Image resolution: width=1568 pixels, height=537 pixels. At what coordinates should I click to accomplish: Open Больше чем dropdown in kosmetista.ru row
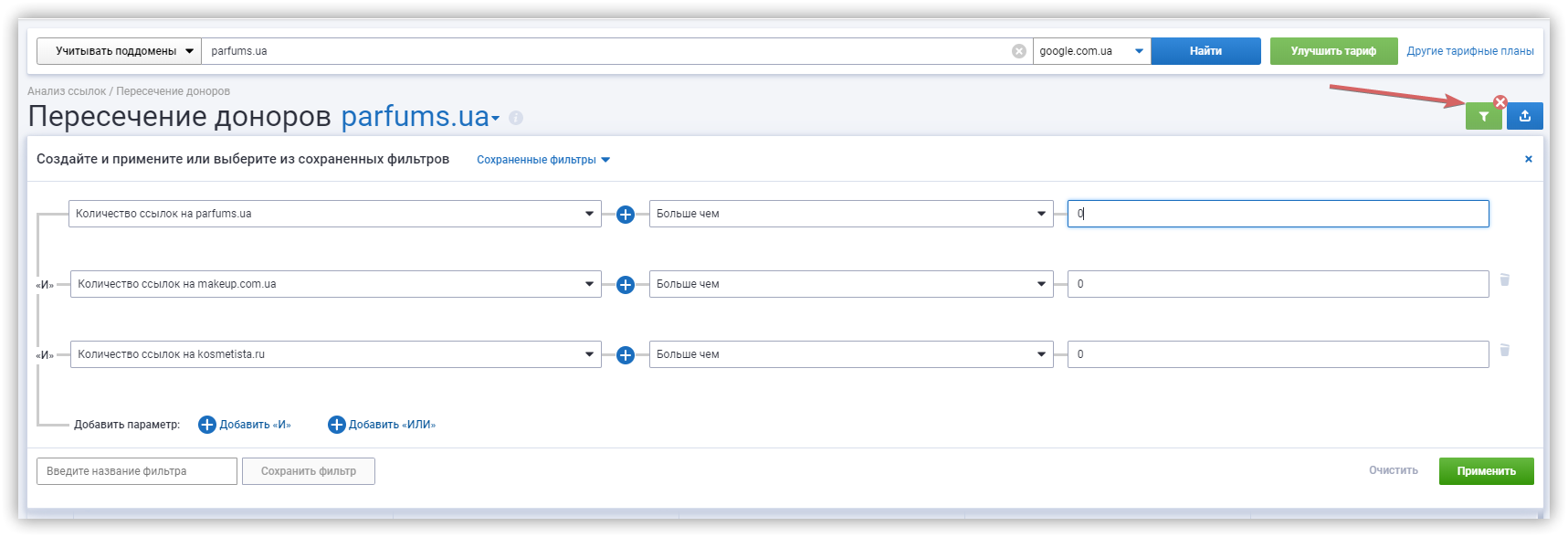coord(851,354)
